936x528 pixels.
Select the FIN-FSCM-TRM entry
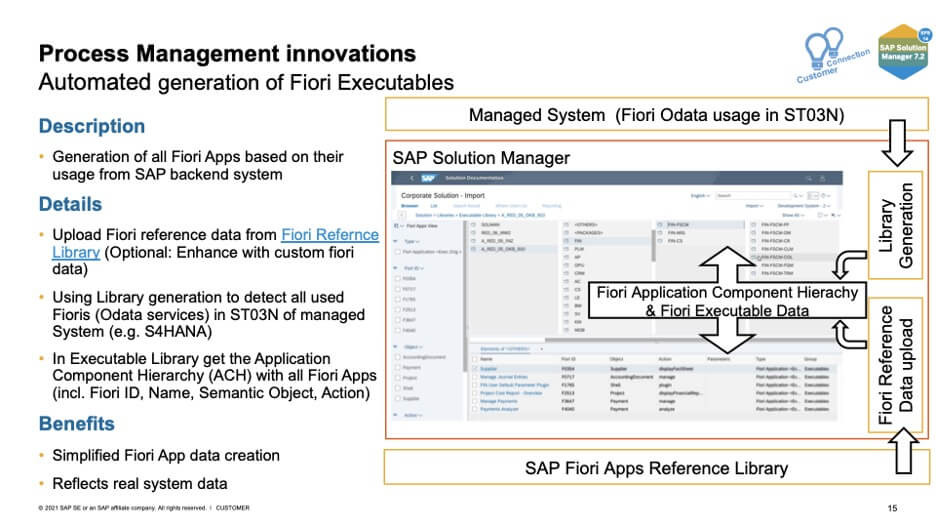pyautogui.click(x=777, y=273)
